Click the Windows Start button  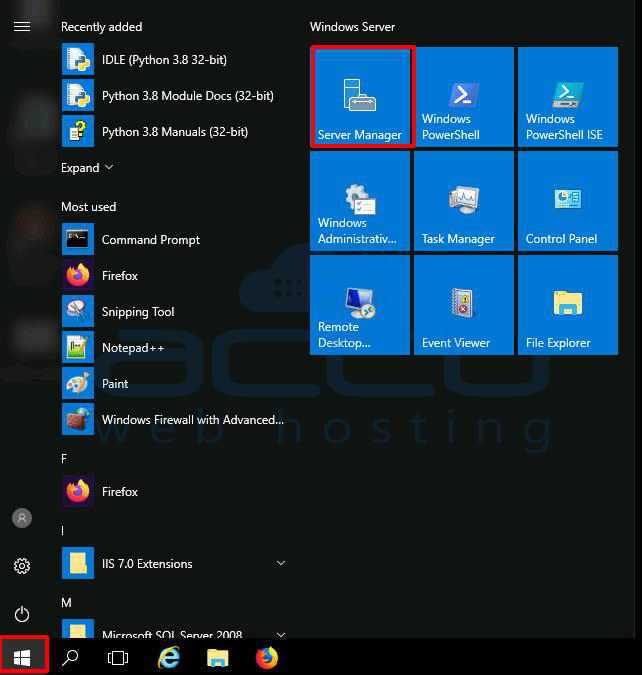pyautogui.click(x=23, y=657)
